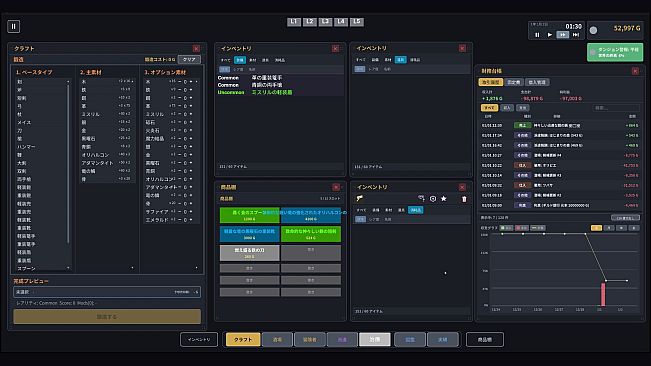Click the fast-forward icon in the time control
The width and height of the screenshot is (651, 366).
[563, 35]
